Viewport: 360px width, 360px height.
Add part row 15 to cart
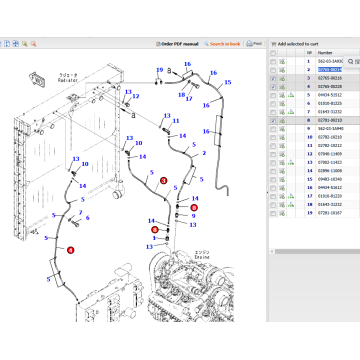[x=282, y=179]
